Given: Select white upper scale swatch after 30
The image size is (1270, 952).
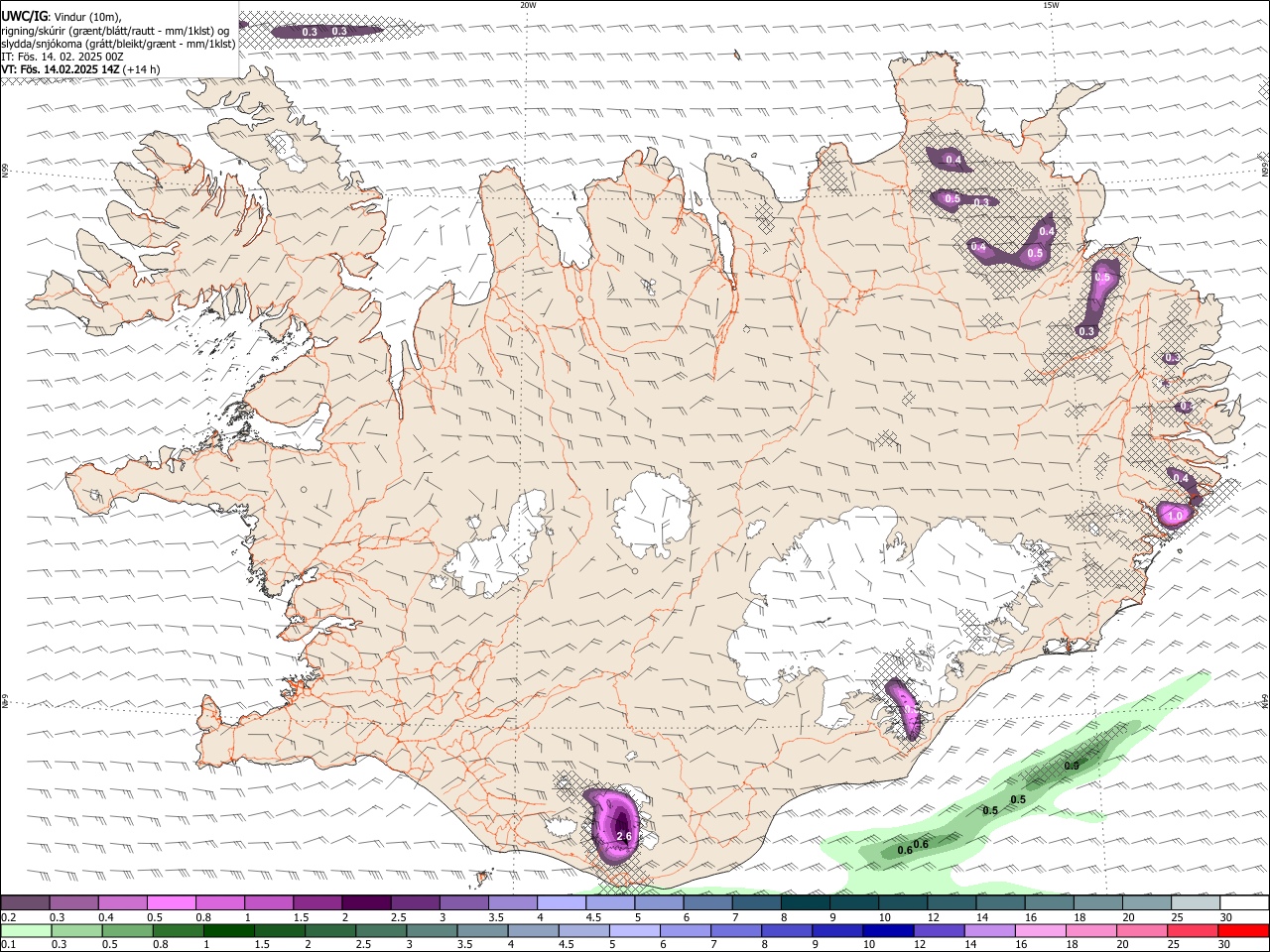Looking at the screenshot, I should pos(1244,902).
